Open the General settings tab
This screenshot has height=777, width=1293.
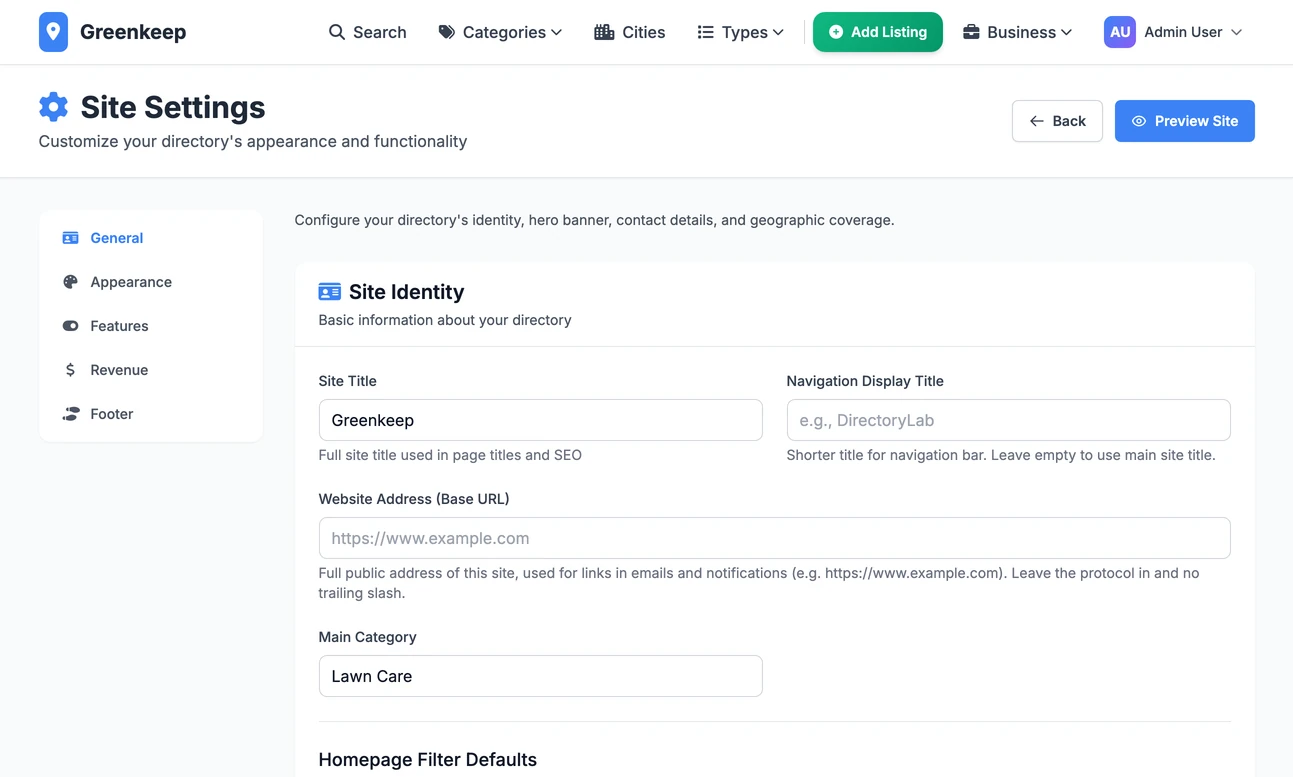click(151, 238)
